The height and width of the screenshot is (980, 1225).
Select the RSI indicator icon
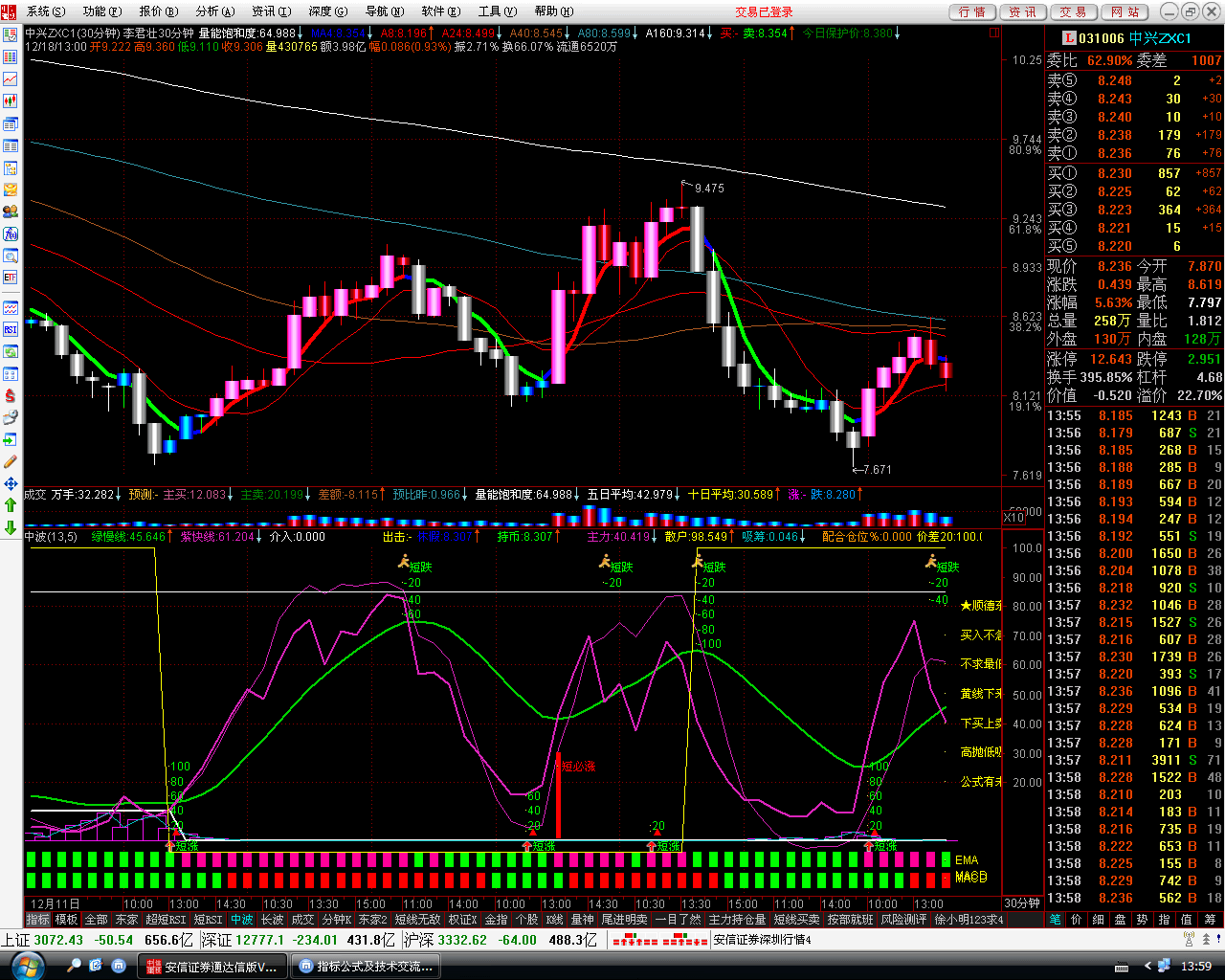coord(11,329)
